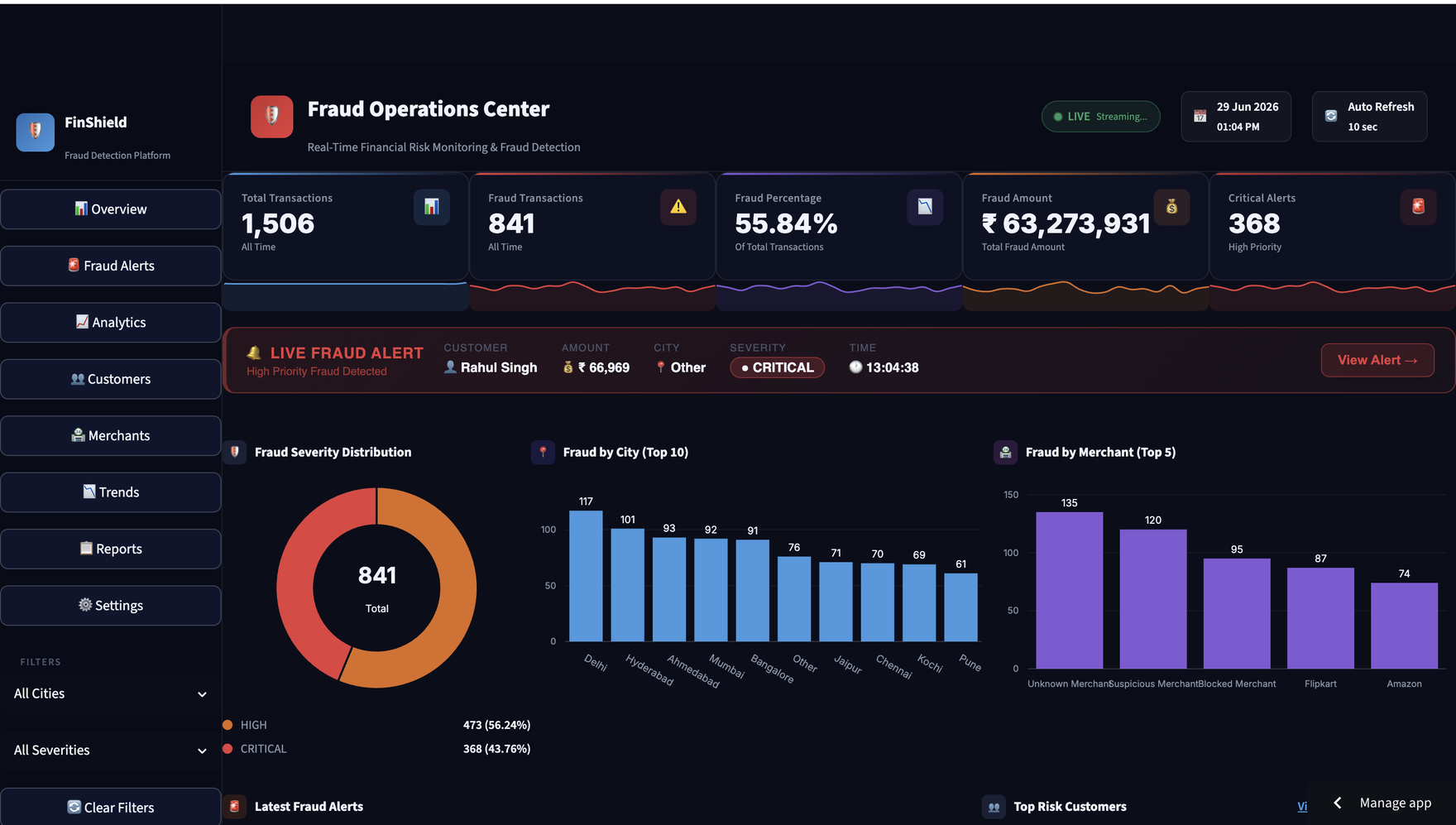
Task: Open the Trends page
Action: tap(111, 492)
